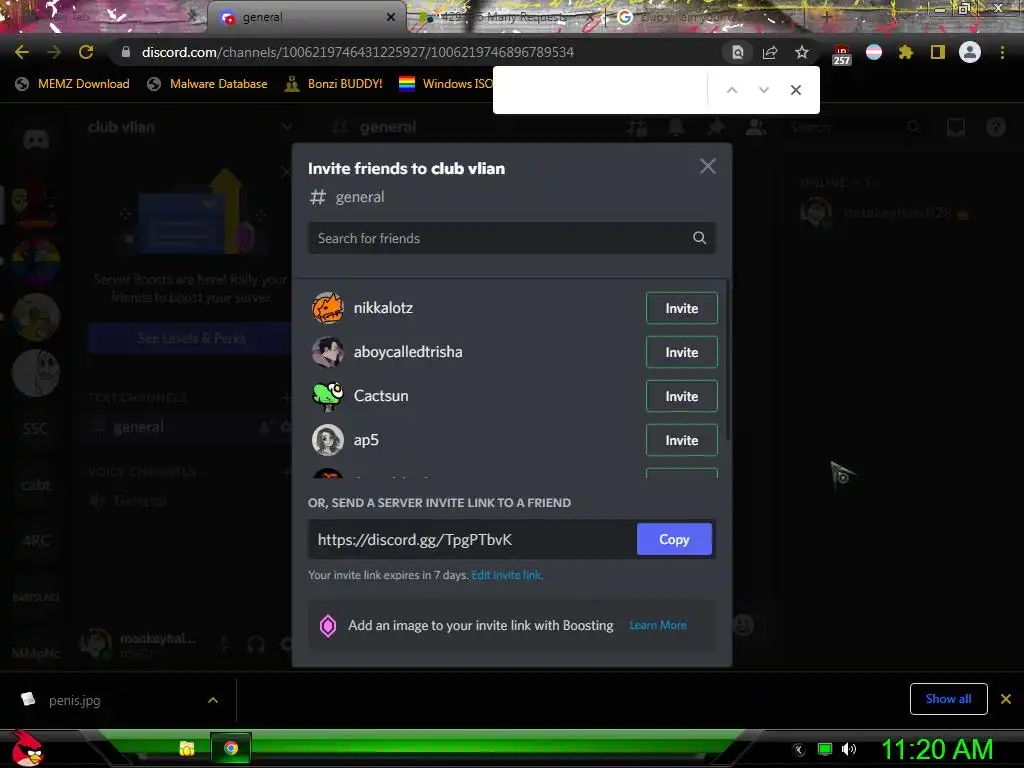Go forward in browser history
Image resolution: width=1024 pixels, height=768 pixels.
pyautogui.click(x=54, y=52)
